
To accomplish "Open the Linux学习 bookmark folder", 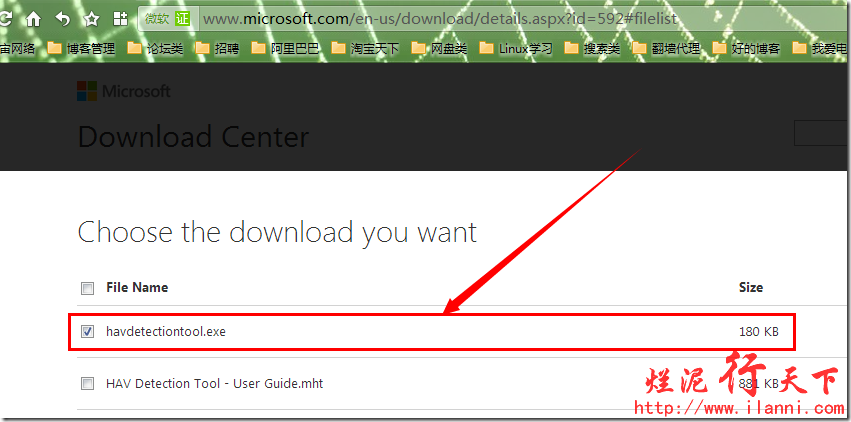I will pyautogui.click(x=516, y=49).
